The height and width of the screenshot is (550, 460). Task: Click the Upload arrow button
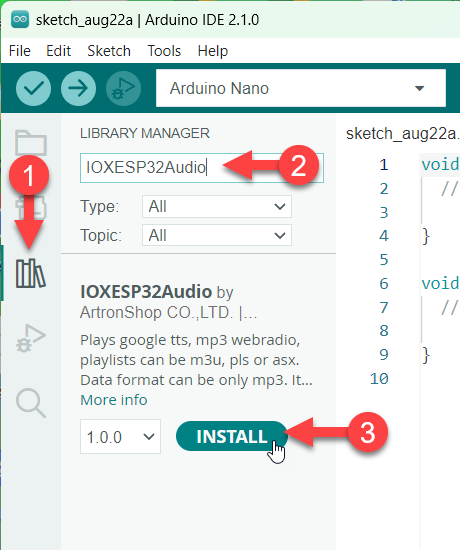(x=78, y=88)
